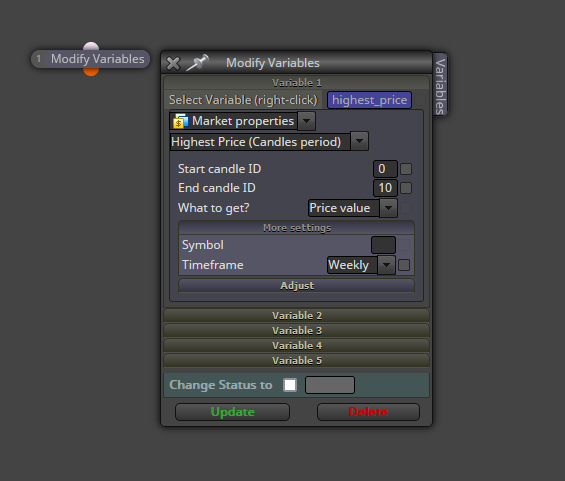Click the green Update button

pos(232,412)
